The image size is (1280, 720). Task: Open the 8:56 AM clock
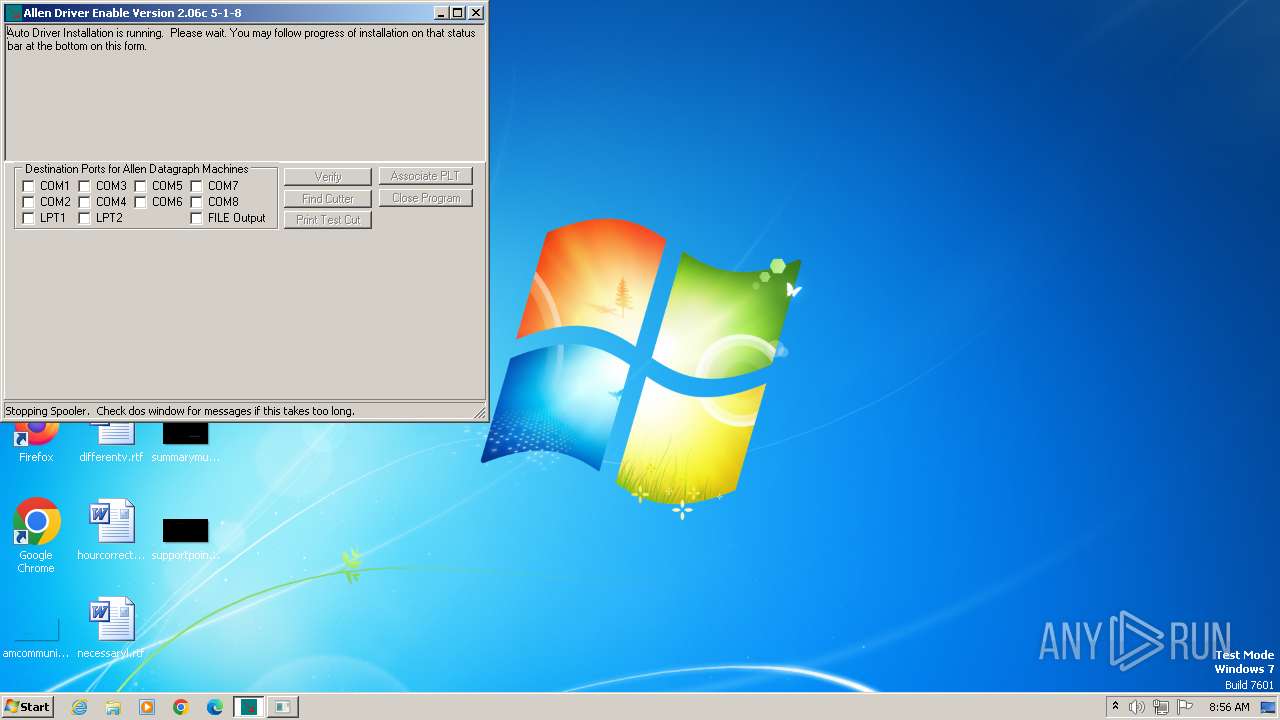pos(1229,707)
